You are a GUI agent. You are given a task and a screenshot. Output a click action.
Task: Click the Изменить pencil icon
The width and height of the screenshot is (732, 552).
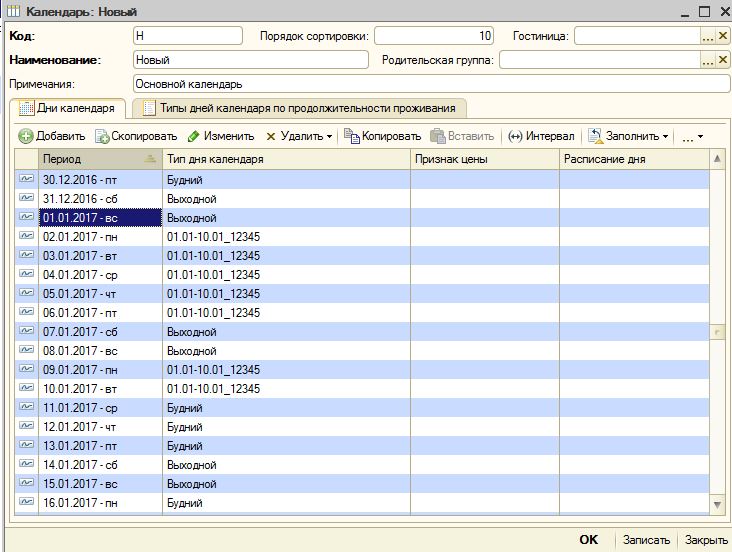tap(193, 136)
